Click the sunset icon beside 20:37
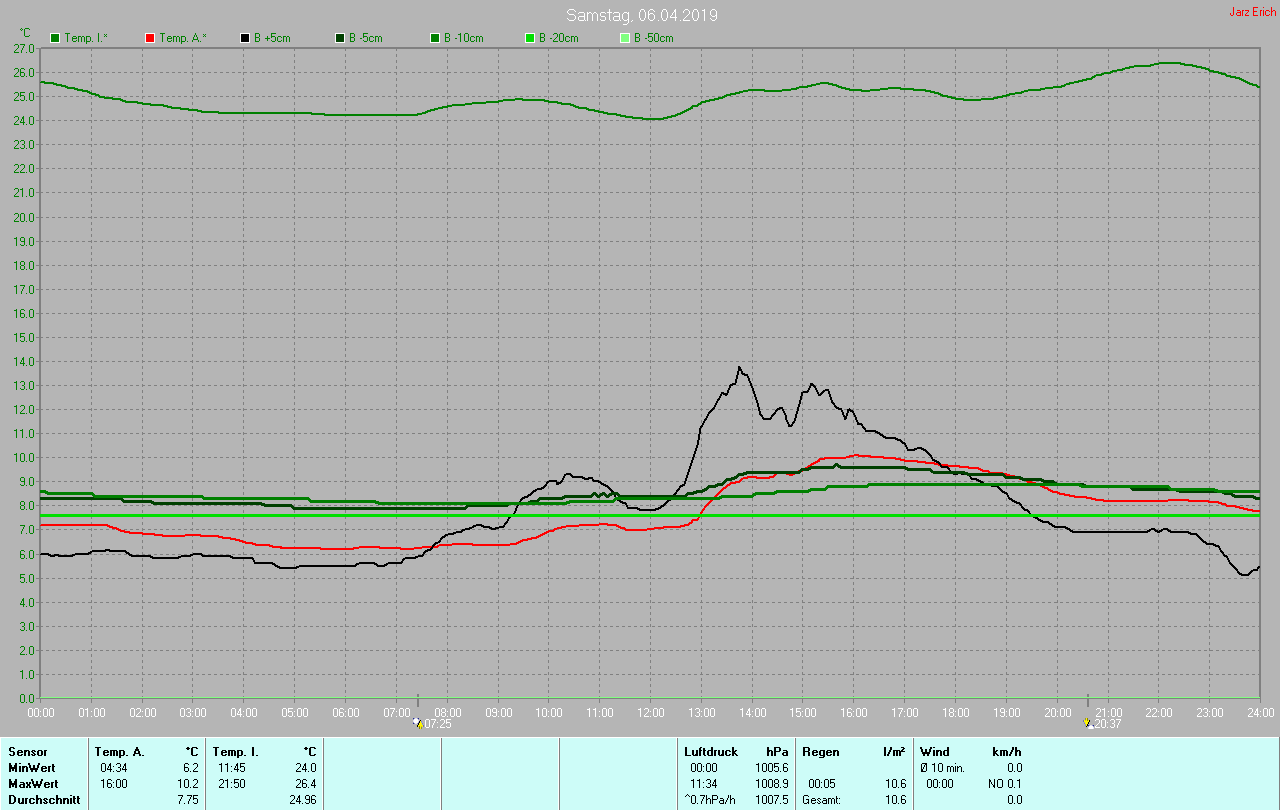 1088,722
